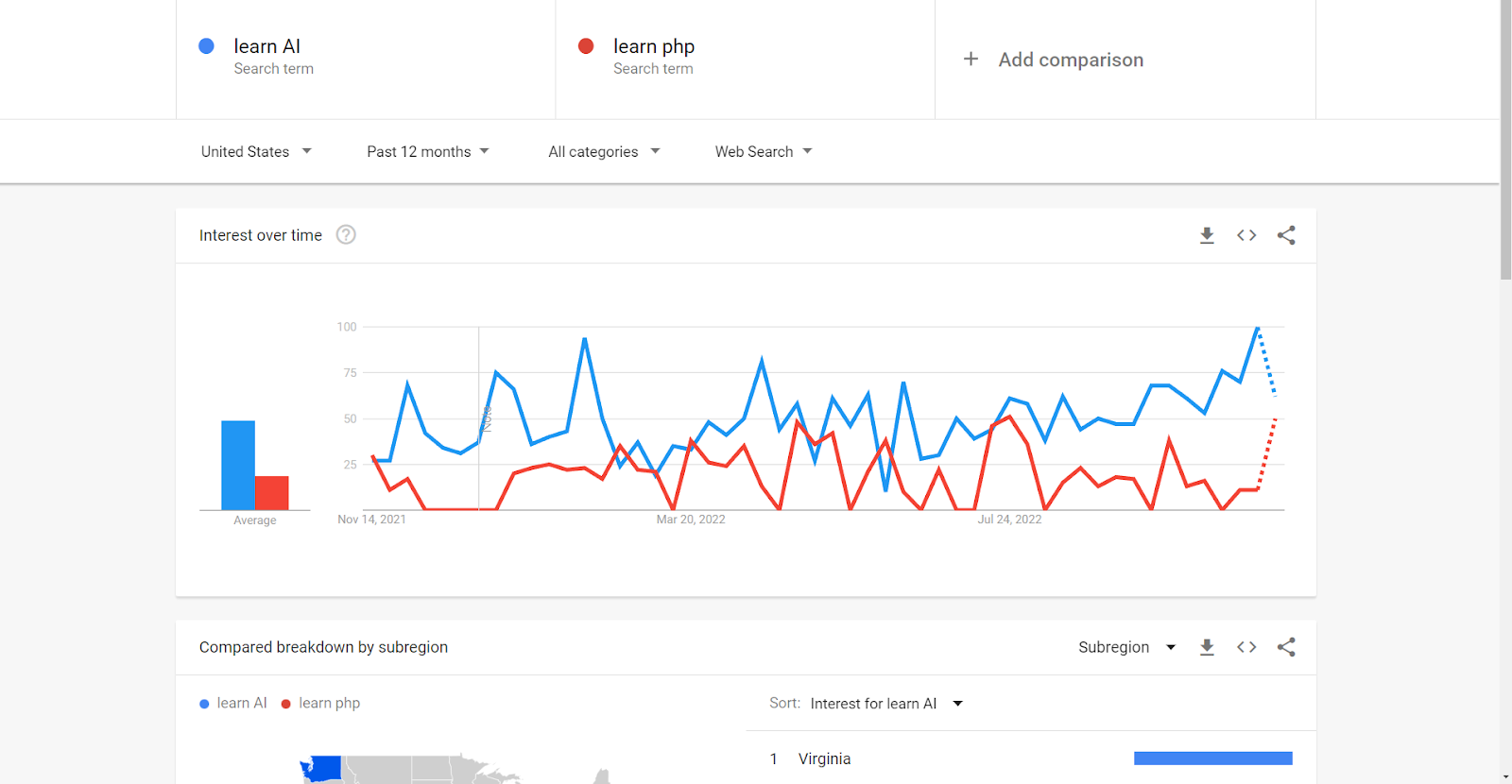Edit the learn php search term
This screenshot has width=1512, height=784.
click(x=654, y=46)
